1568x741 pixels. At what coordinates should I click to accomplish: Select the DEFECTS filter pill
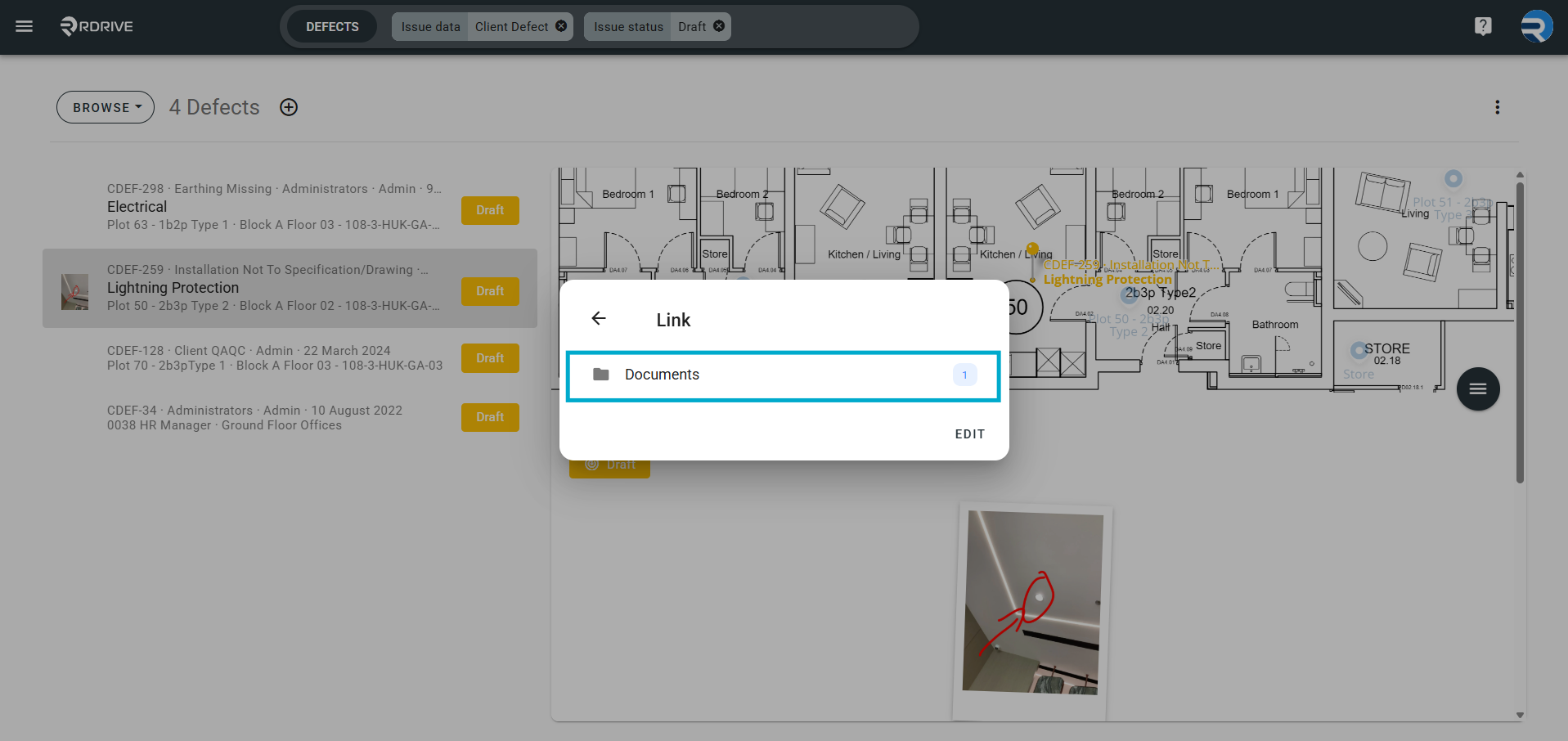point(332,27)
